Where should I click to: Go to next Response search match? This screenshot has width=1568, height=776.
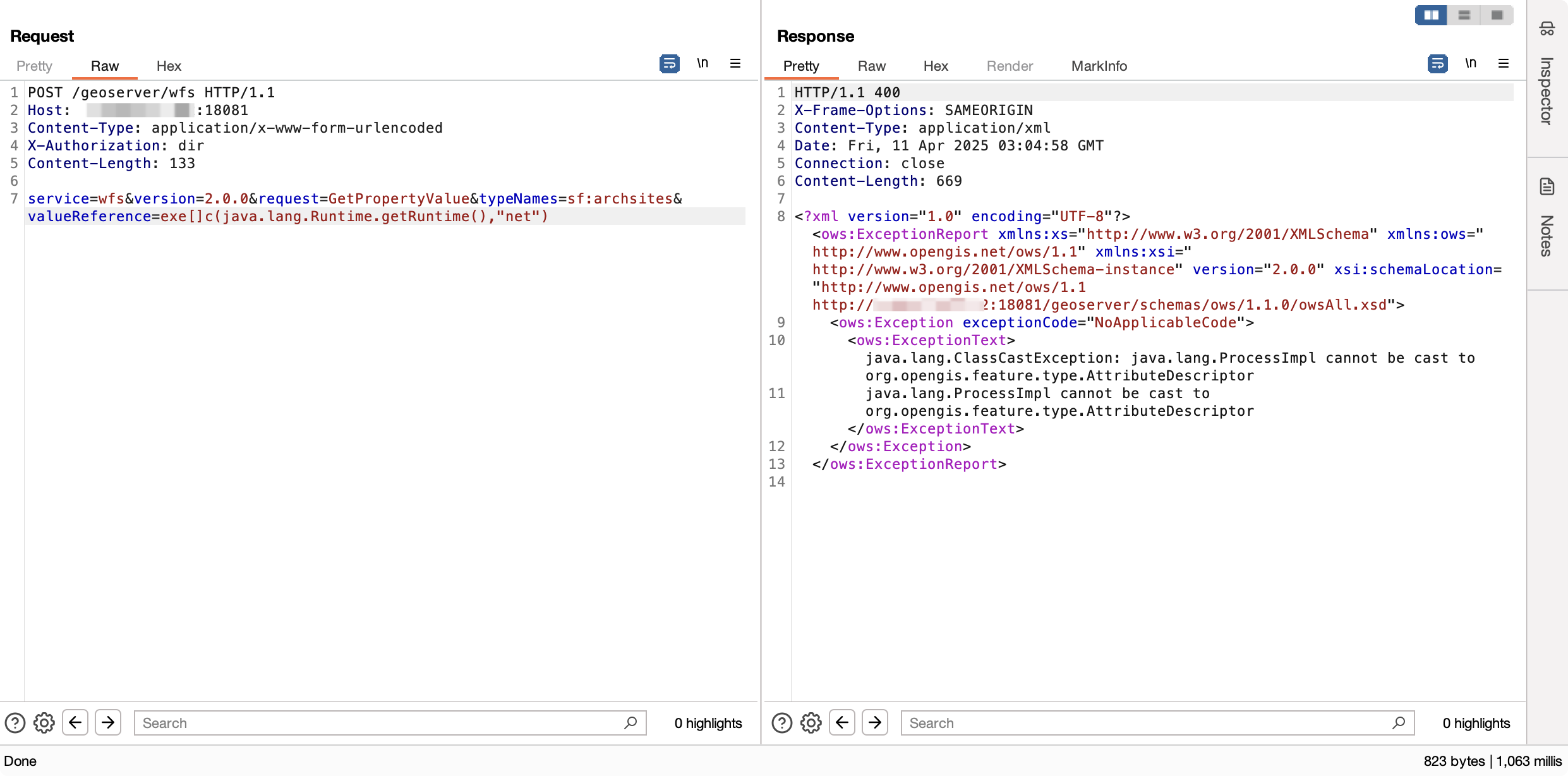point(875,722)
